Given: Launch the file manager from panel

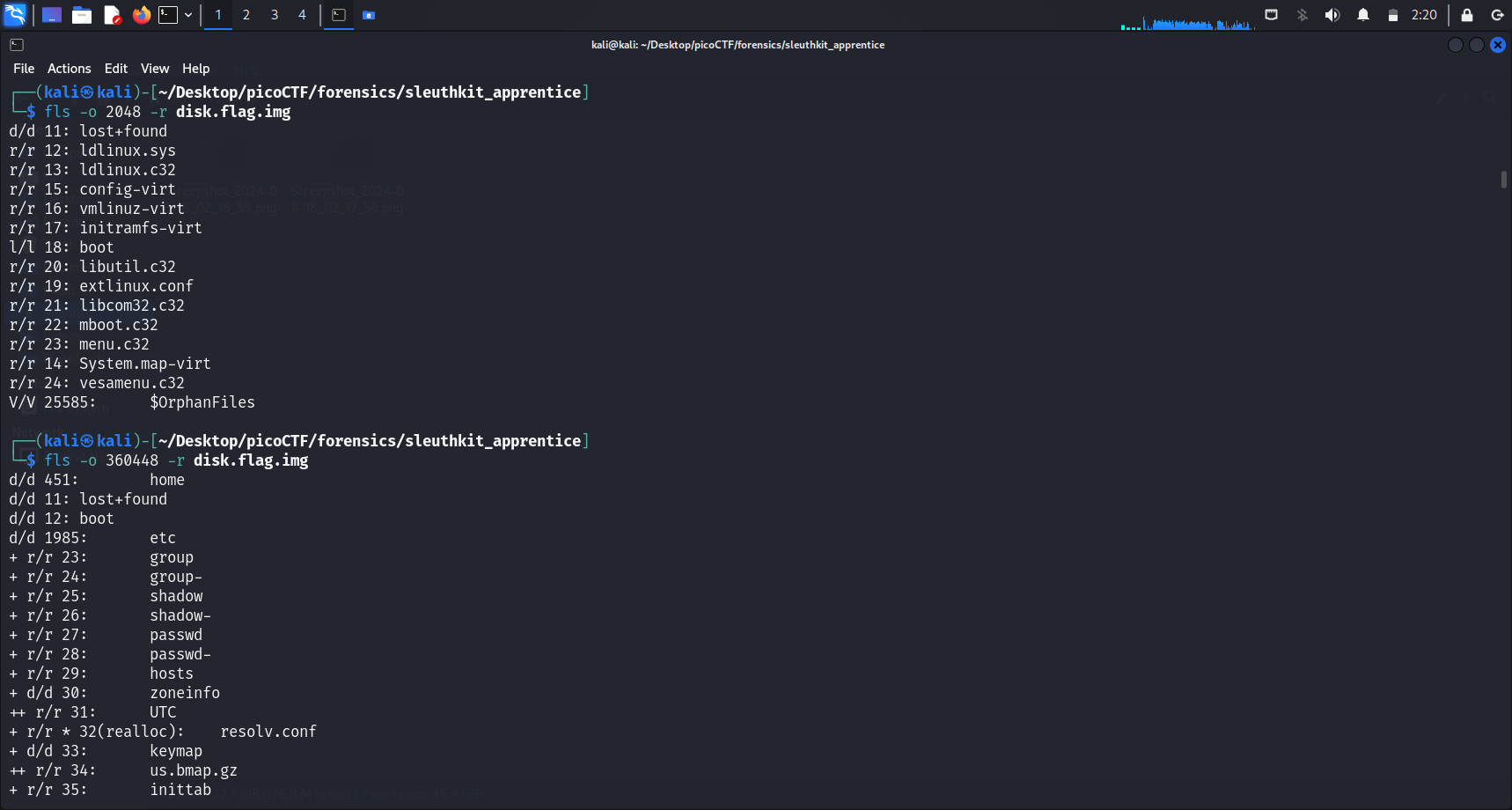Looking at the screenshot, I should (82, 15).
